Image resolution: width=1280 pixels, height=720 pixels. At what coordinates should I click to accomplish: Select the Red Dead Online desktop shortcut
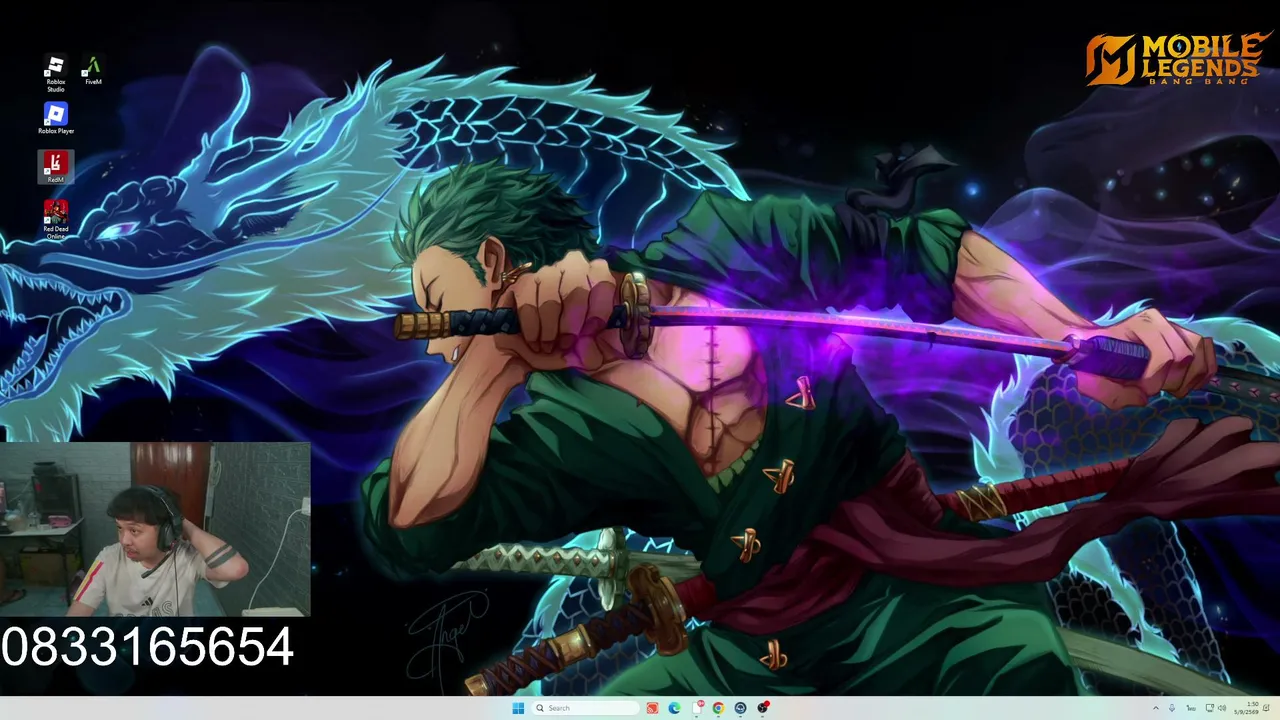tap(56, 219)
